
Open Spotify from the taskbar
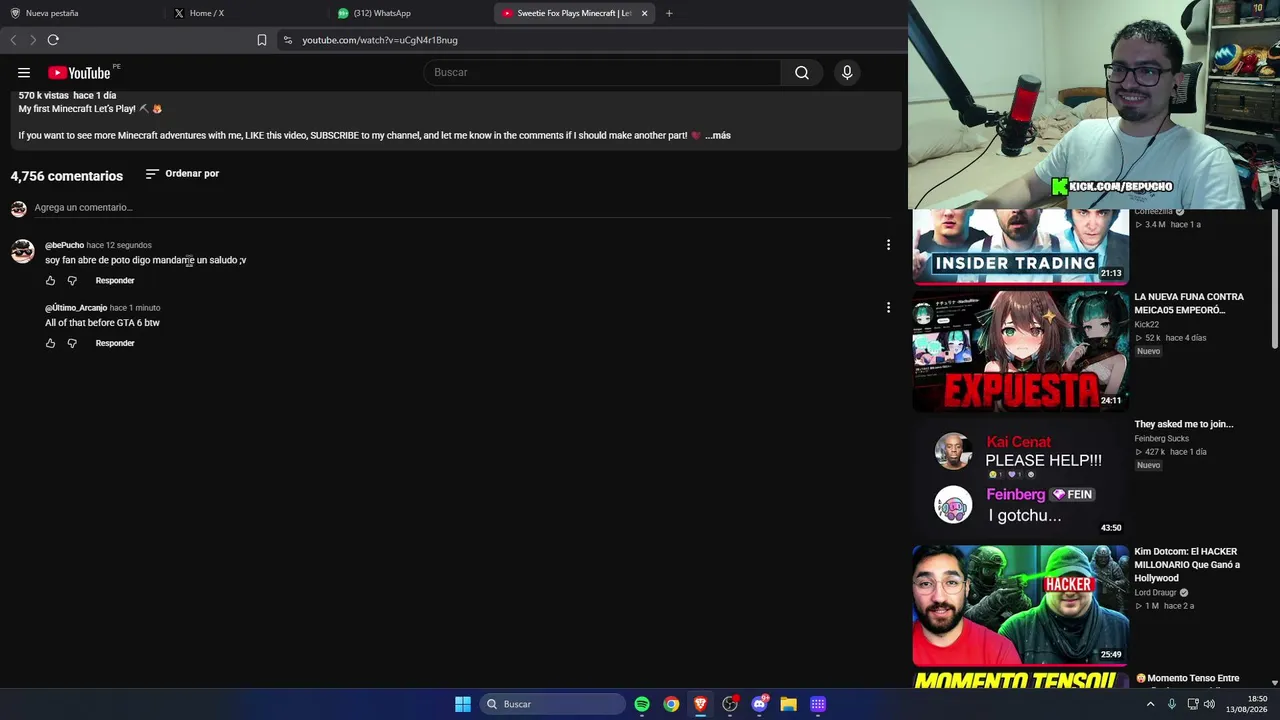point(642,704)
